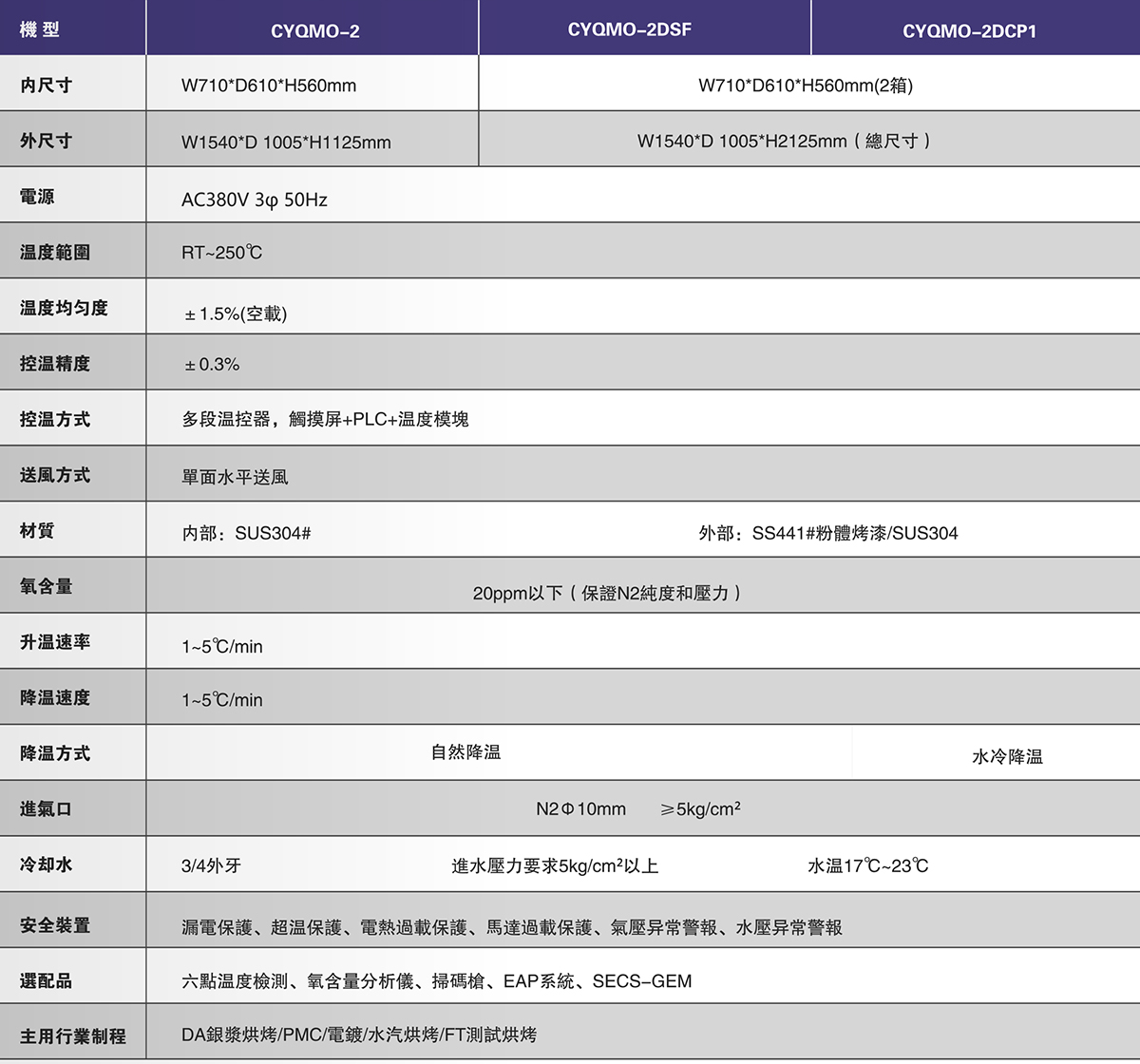This screenshot has height=1064, width=1140.
Task: Select the 内尺寸 row label
Action: (46, 85)
